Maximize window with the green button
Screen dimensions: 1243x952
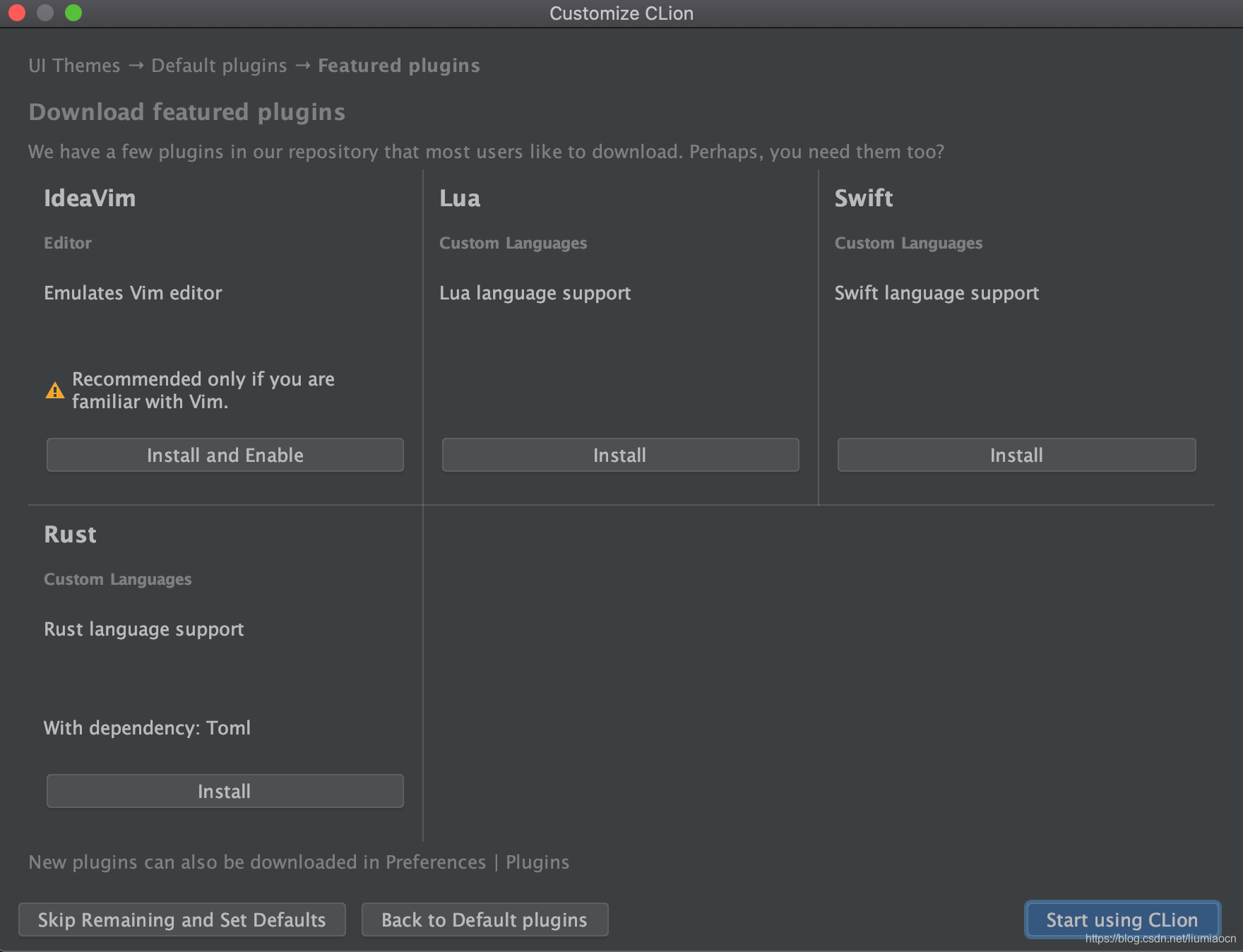pos(73,13)
